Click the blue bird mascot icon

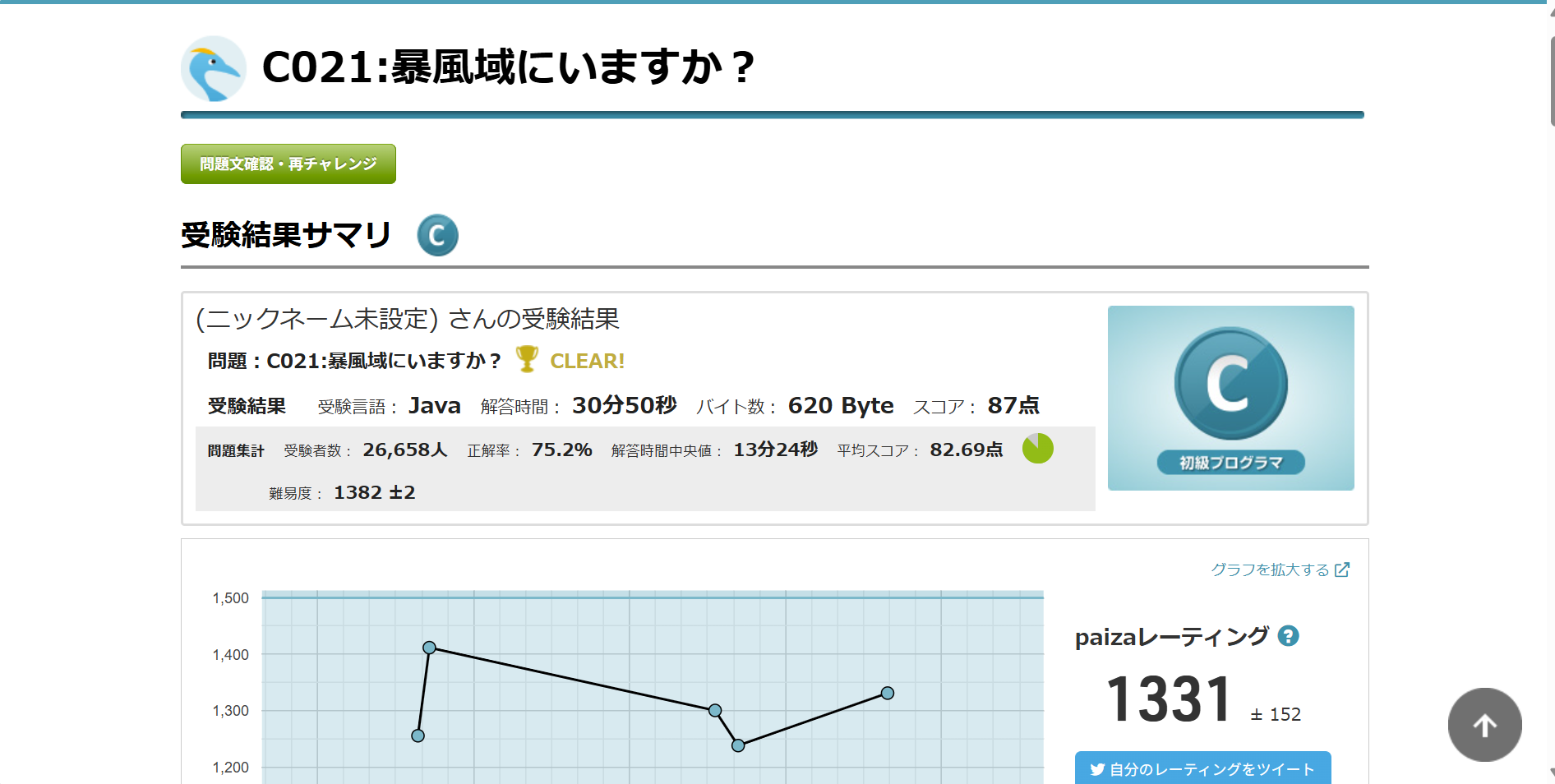(x=214, y=68)
